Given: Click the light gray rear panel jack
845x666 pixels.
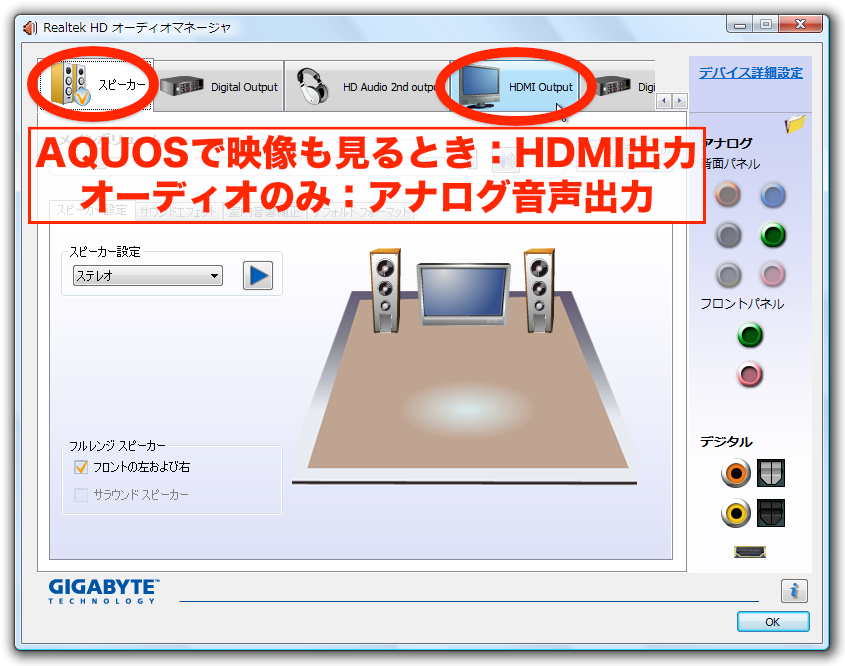Looking at the screenshot, I should coord(729,275).
